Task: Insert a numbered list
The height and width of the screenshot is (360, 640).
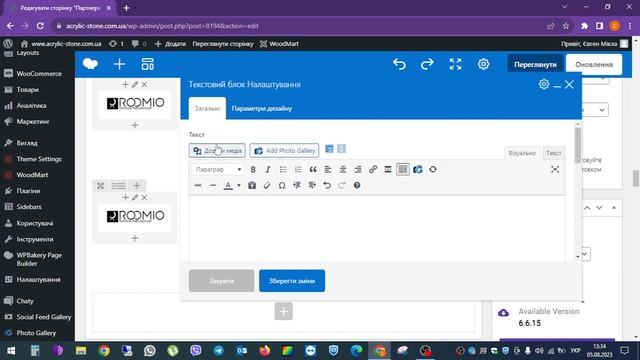Action: [x=298, y=169]
